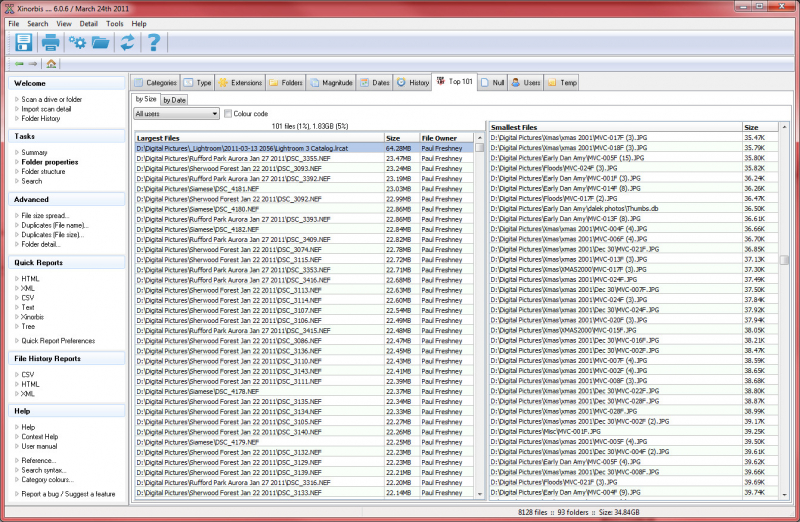This screenshot has height=522, width=800.
Task: Click the open folder toolbar icon
Action: 101,42
